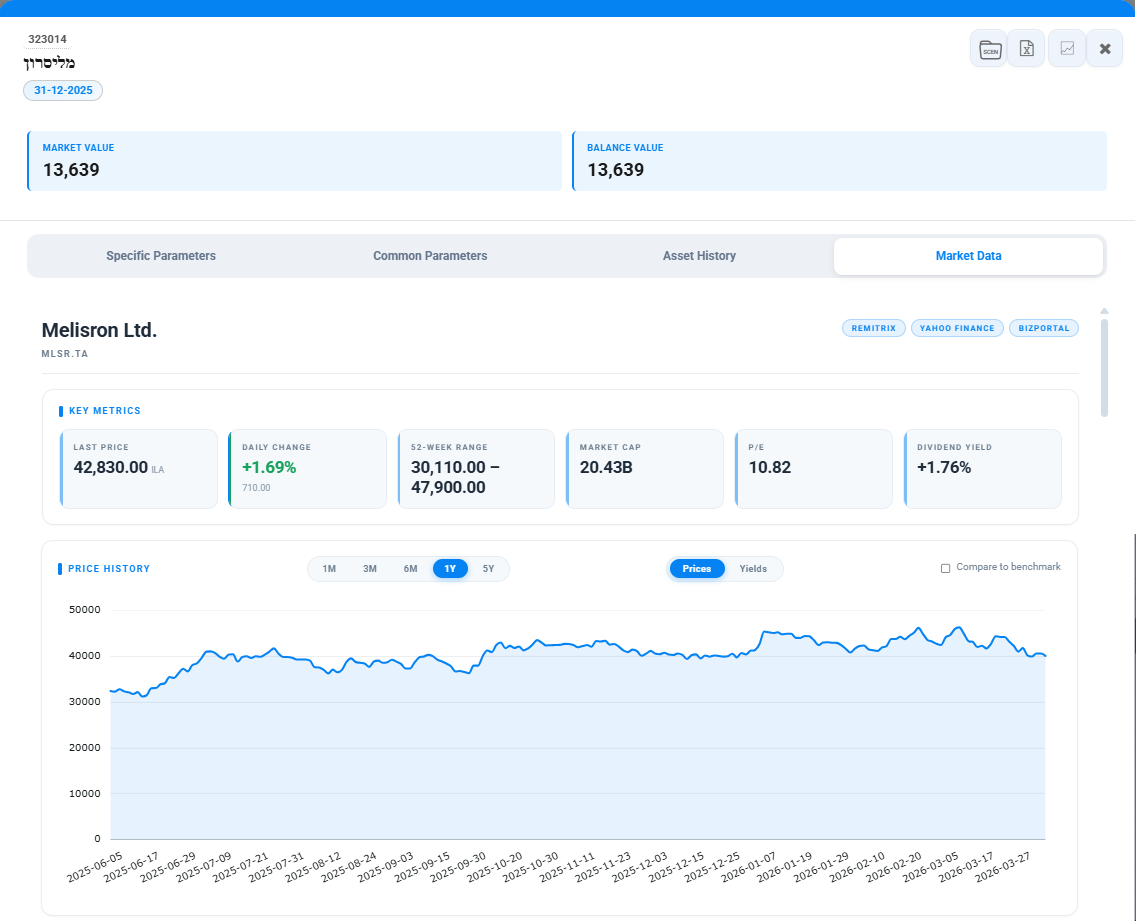The width and height of the screenshot is (1136, 921).
Task: Set price history range to 5Y
Action: tap(488, 569)
